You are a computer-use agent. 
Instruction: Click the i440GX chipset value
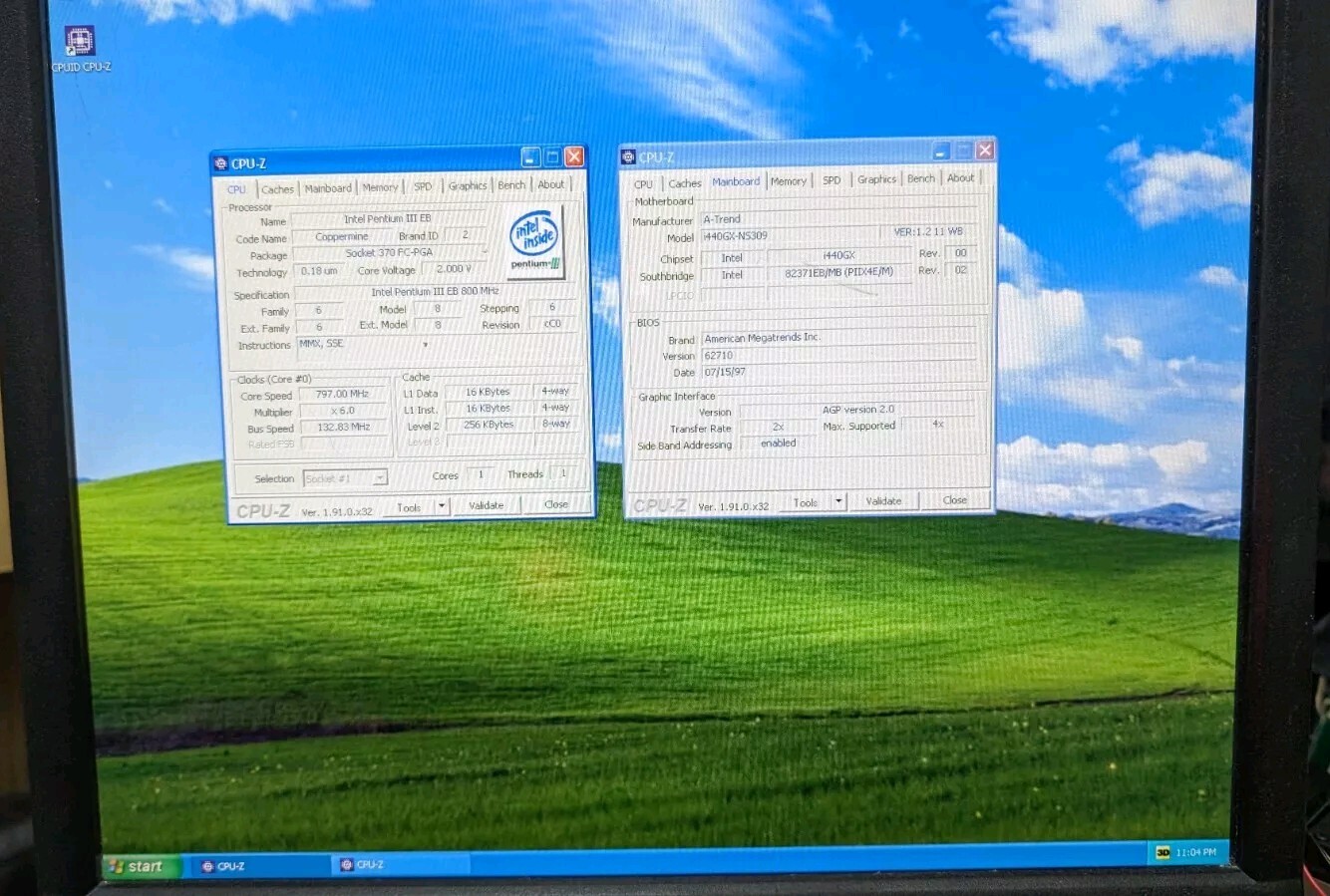click(x=838, y=256)
